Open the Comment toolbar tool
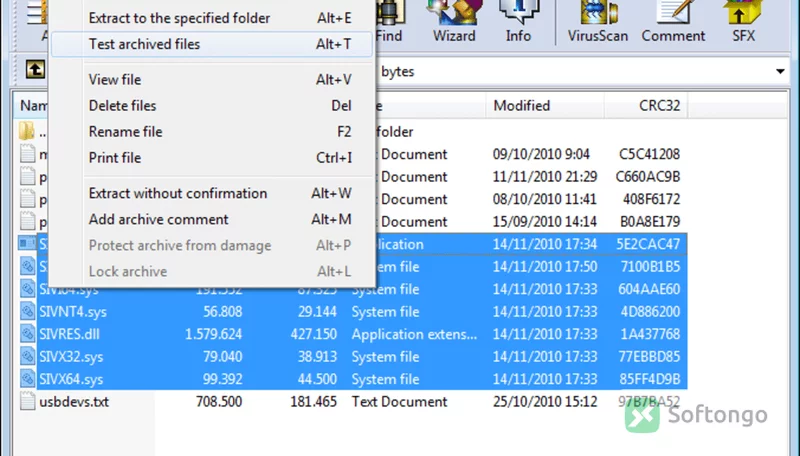This screenshot has width=800, height=456. click(673, 22)
